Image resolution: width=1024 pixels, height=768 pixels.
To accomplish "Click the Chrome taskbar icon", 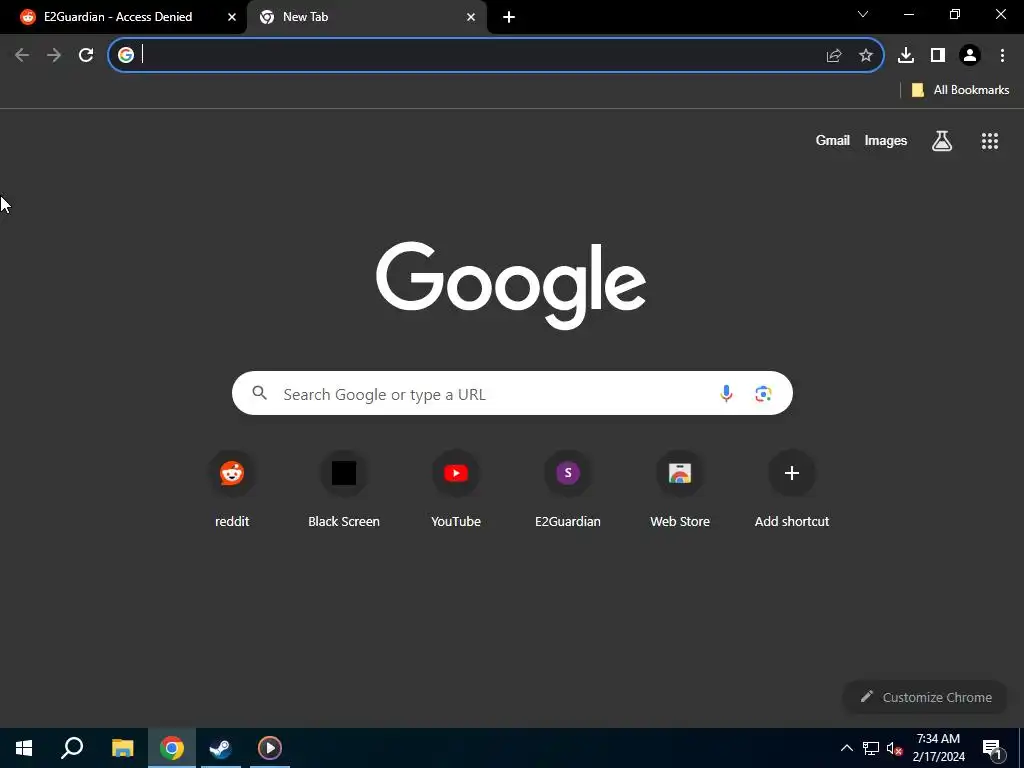I will pyautogui.click(x=172, y=748).
